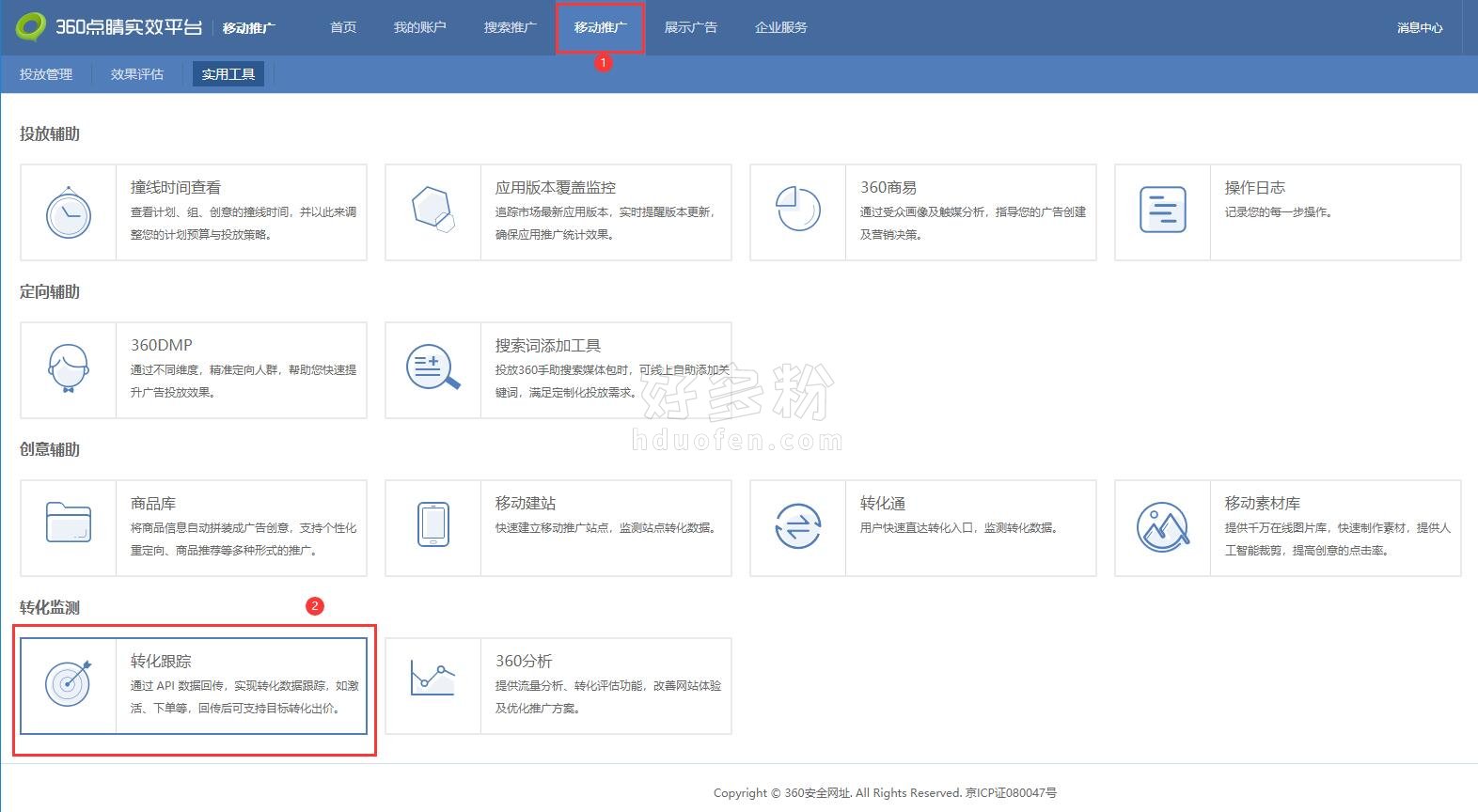
Task: Click the hexagon icon for 应用版本覆盖监控
Action: [x=433, y=210]
